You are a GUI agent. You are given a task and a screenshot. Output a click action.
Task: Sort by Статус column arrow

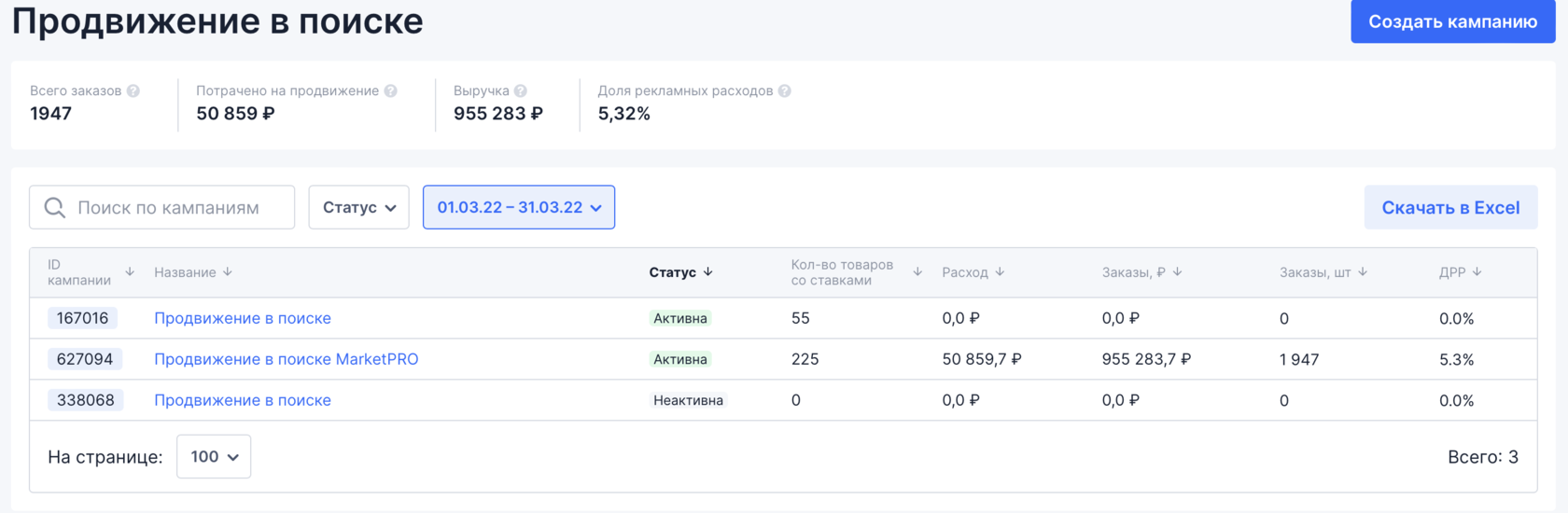[708, 271]
